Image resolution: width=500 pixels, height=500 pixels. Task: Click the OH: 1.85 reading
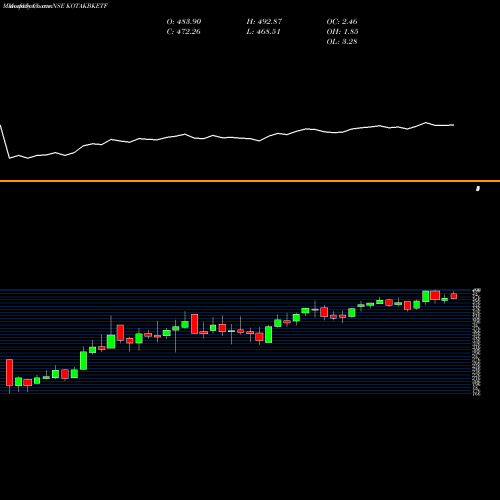tap(342, 31)
